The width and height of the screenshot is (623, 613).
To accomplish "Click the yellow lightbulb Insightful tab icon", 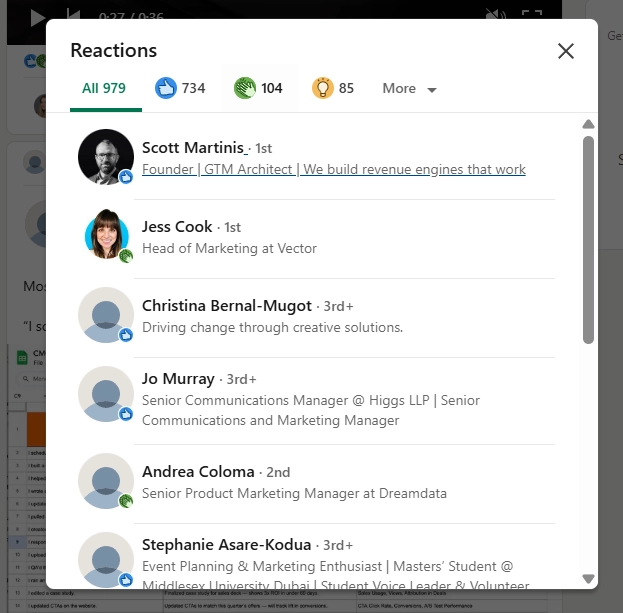I will pyautogui.click(x=323, y=88).
